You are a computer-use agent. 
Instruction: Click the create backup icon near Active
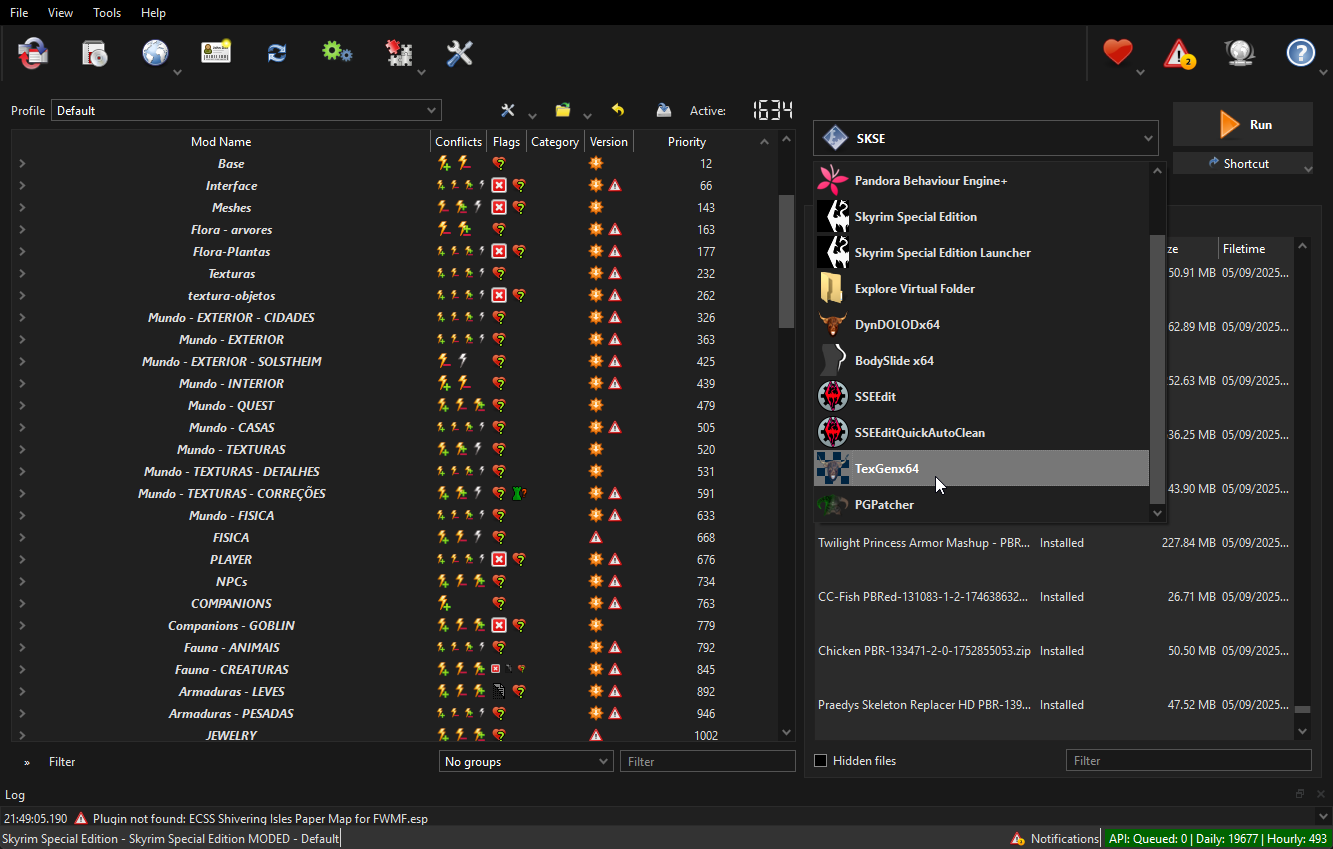click(x=663, y=110)
